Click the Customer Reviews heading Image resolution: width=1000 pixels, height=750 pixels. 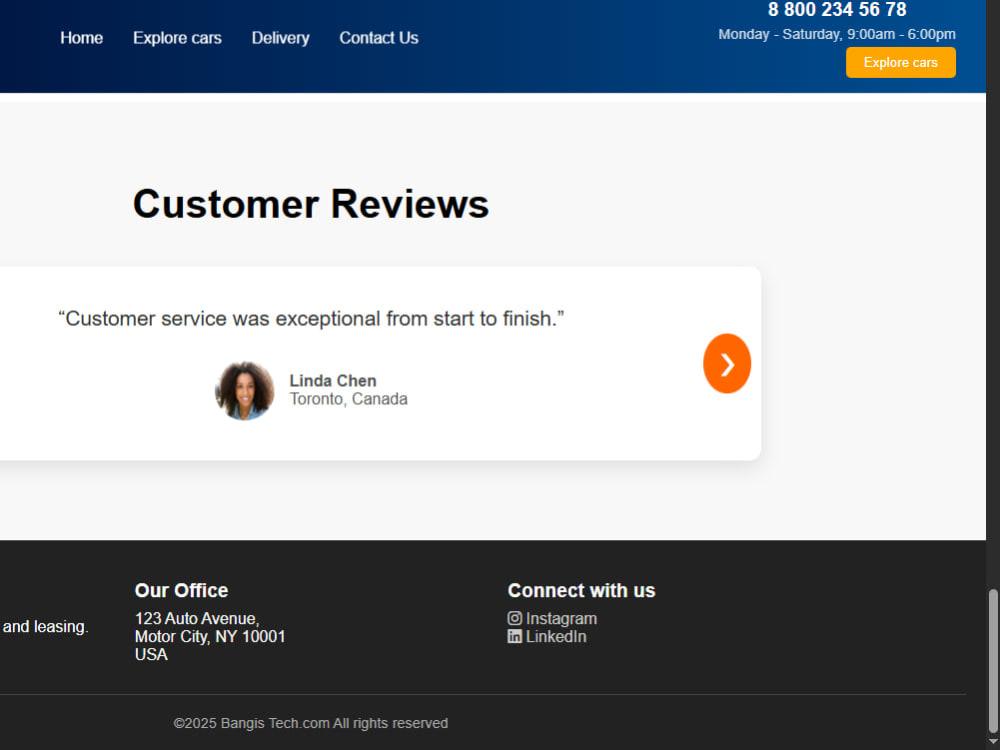click(x=311, y=204)
